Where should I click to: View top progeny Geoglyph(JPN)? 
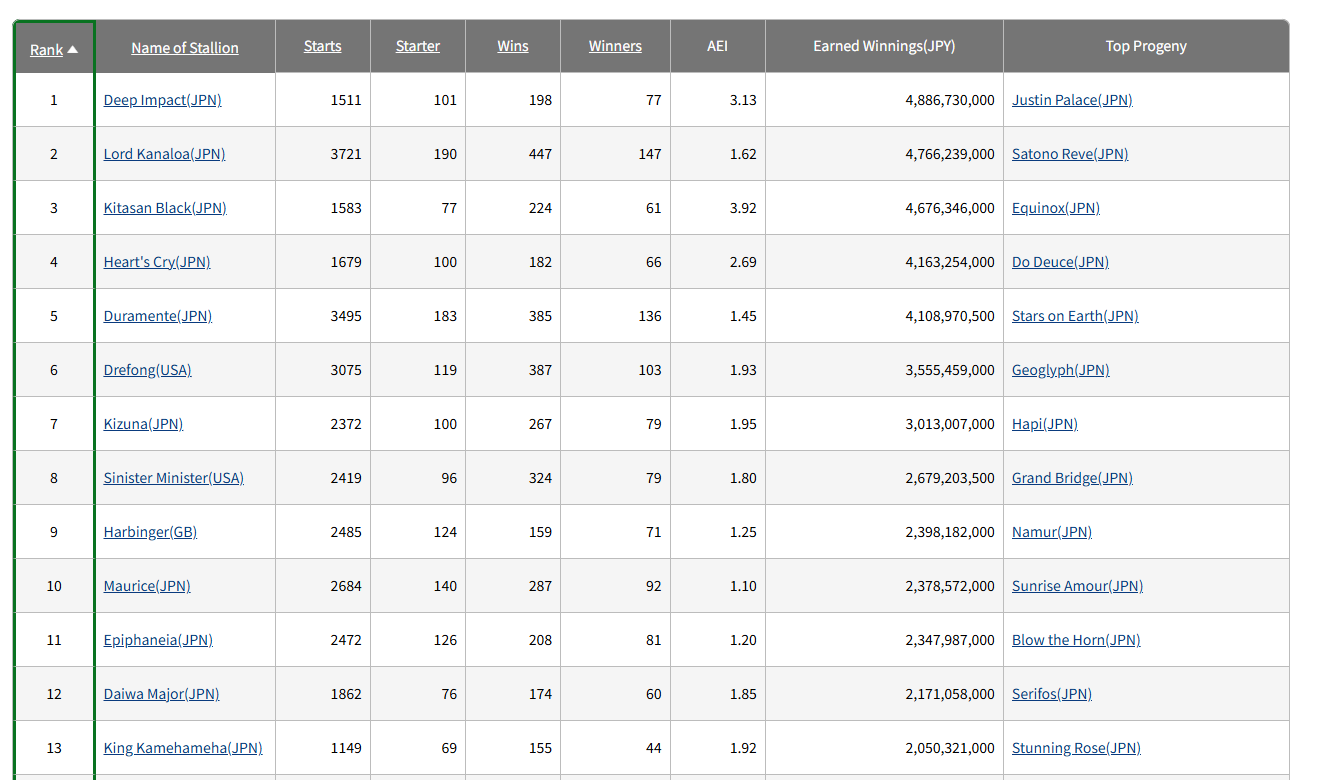coord(1061,370)
